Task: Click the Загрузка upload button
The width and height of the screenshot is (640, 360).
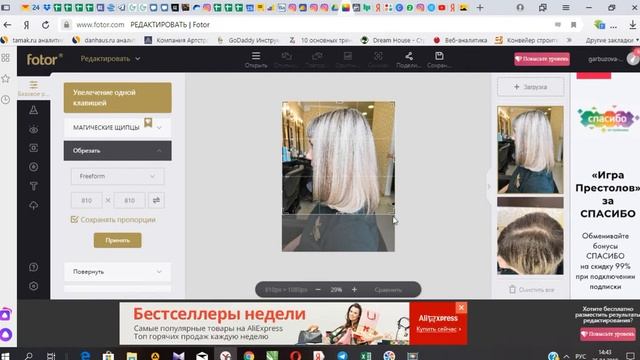Action: pos(530,87)
